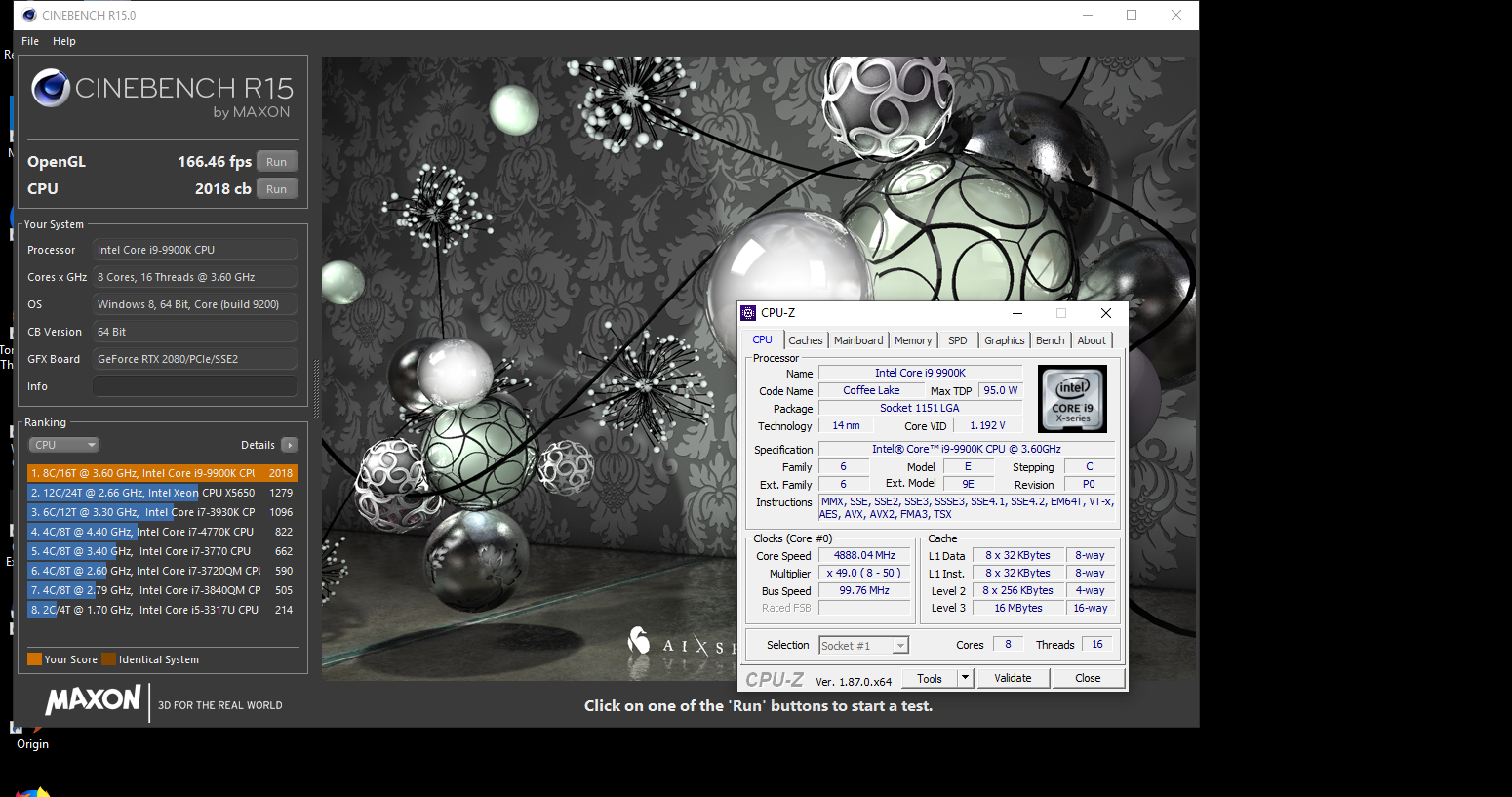Run the OpenGL benchmark test
Viewport: 1512px width, 797px height.
(277, 162)
